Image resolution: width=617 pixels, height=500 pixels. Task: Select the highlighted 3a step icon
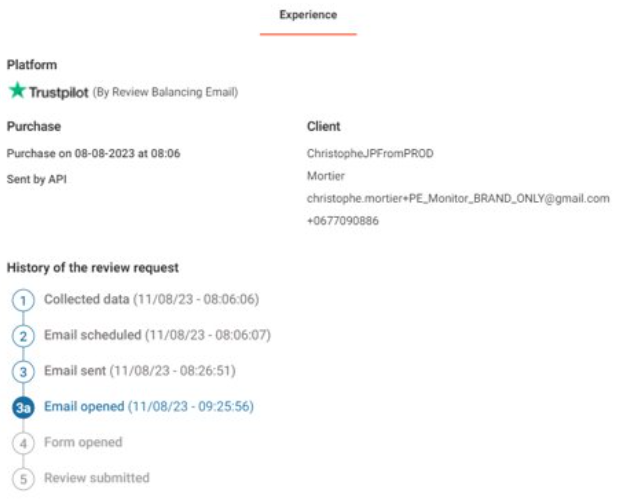pyautogui.click(x=25, y=407)
